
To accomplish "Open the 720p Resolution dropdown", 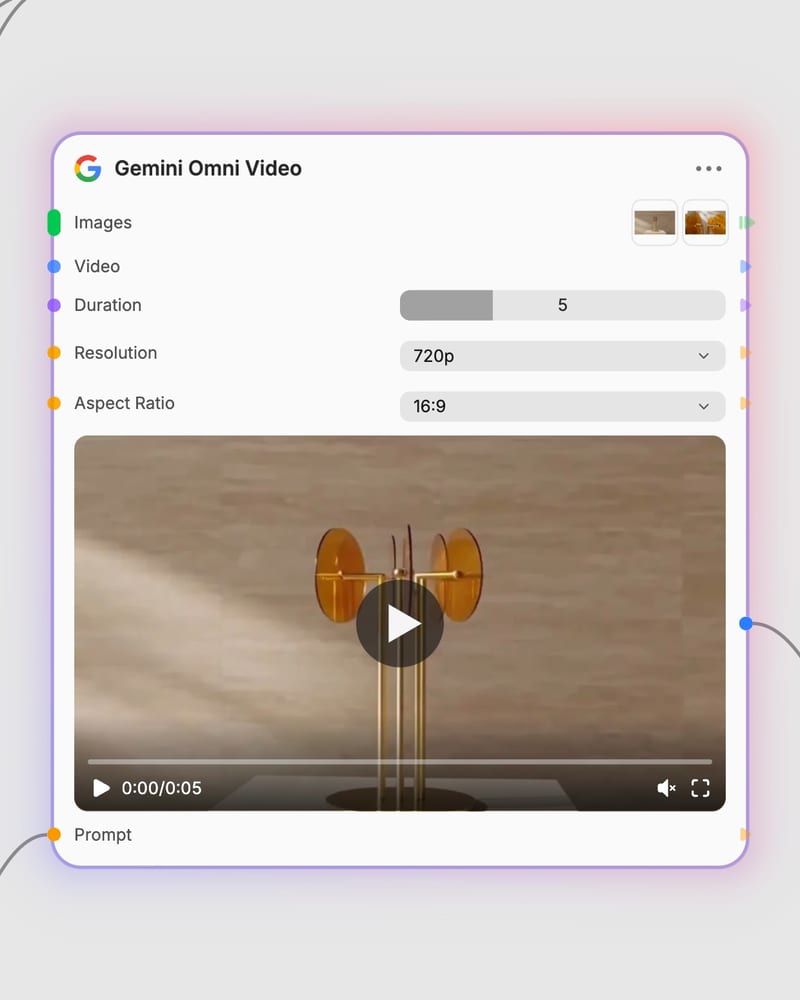I will [562, 356].
